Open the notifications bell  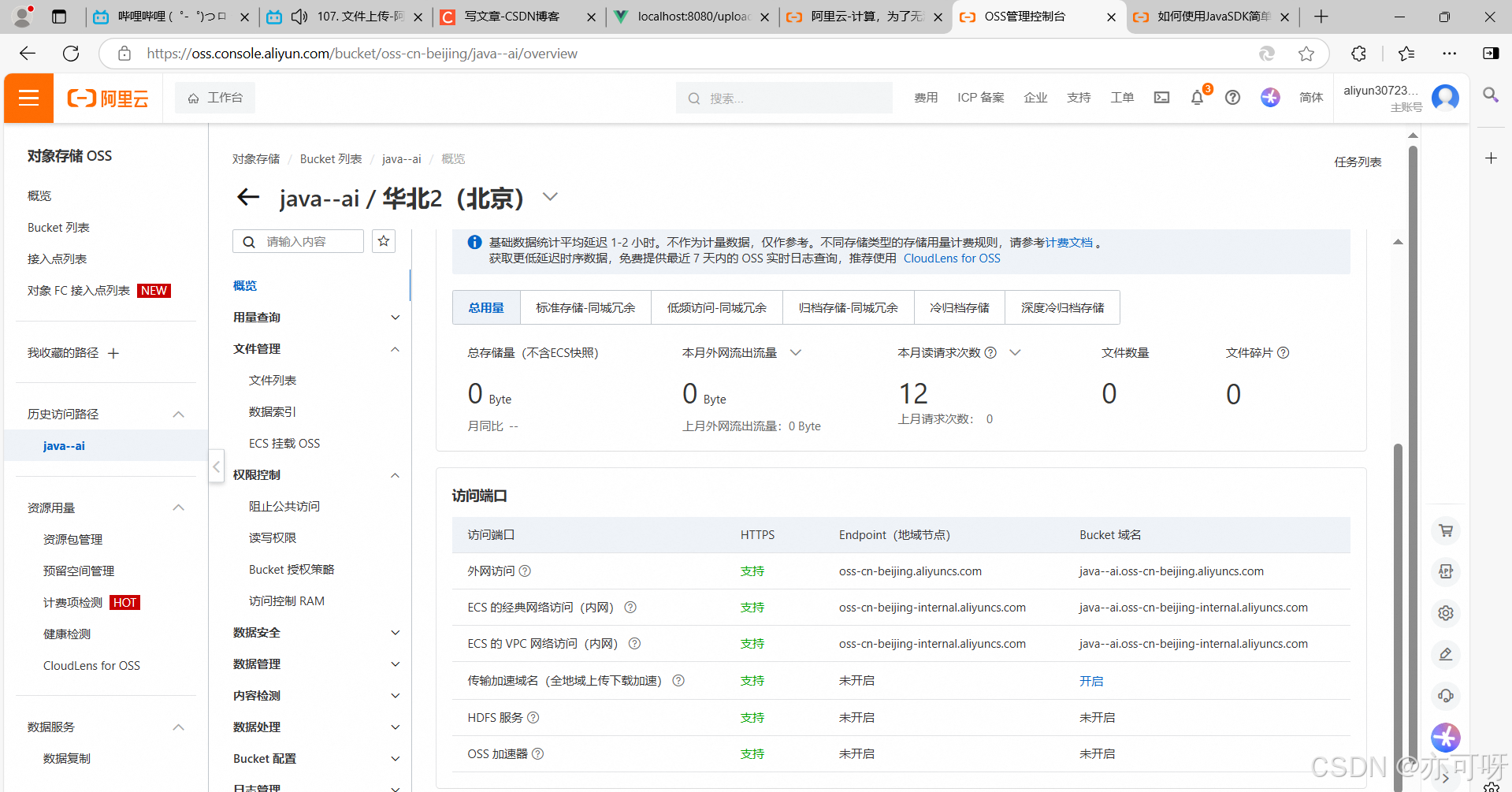1197,98
